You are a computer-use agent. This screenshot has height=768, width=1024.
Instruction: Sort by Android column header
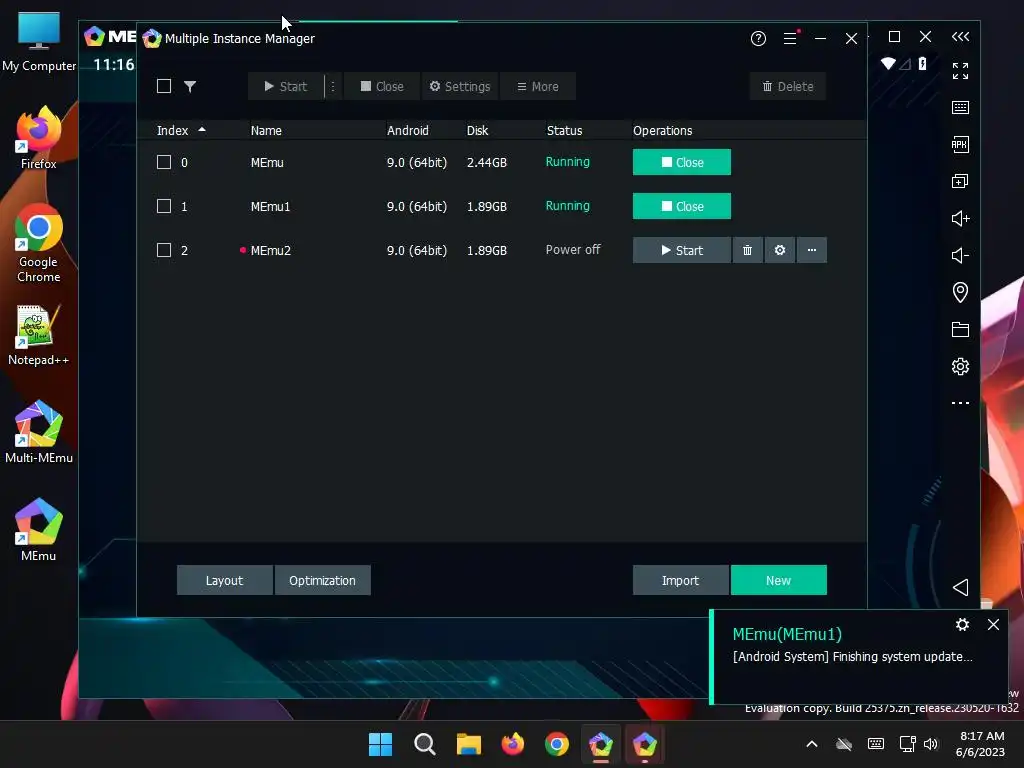point(408,131)
